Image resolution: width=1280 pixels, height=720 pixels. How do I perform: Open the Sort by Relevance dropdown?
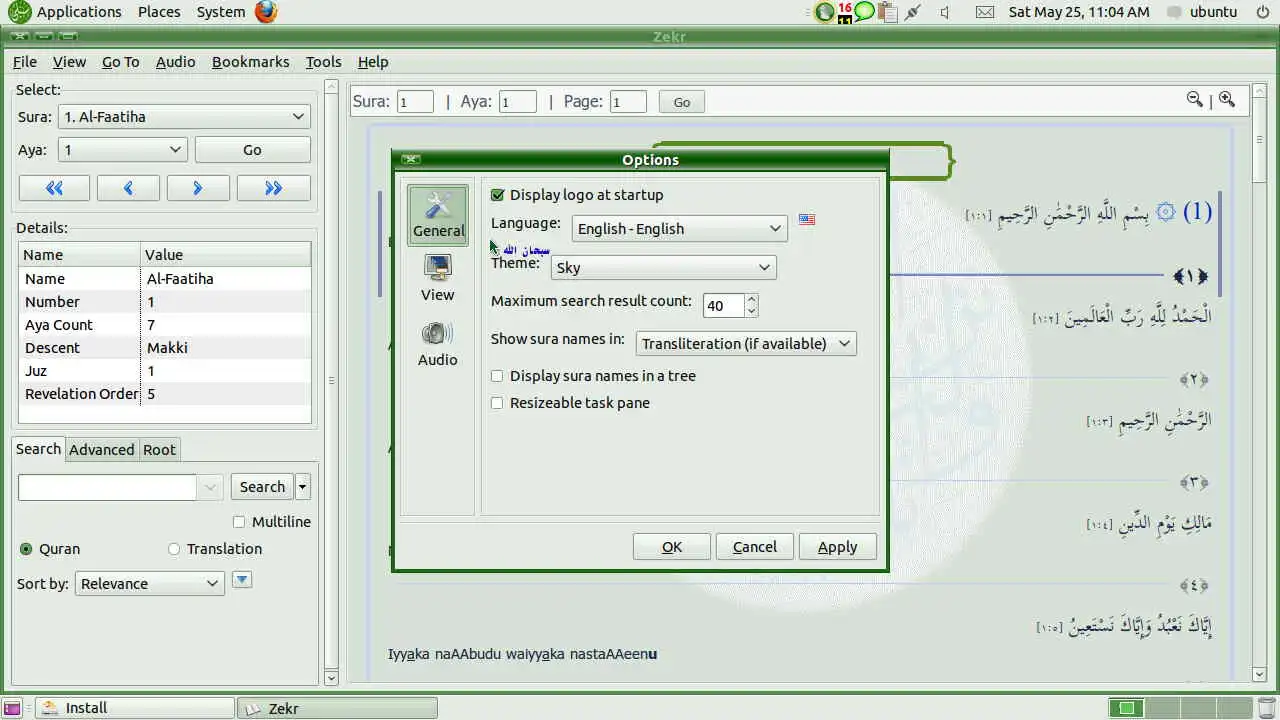150,584
